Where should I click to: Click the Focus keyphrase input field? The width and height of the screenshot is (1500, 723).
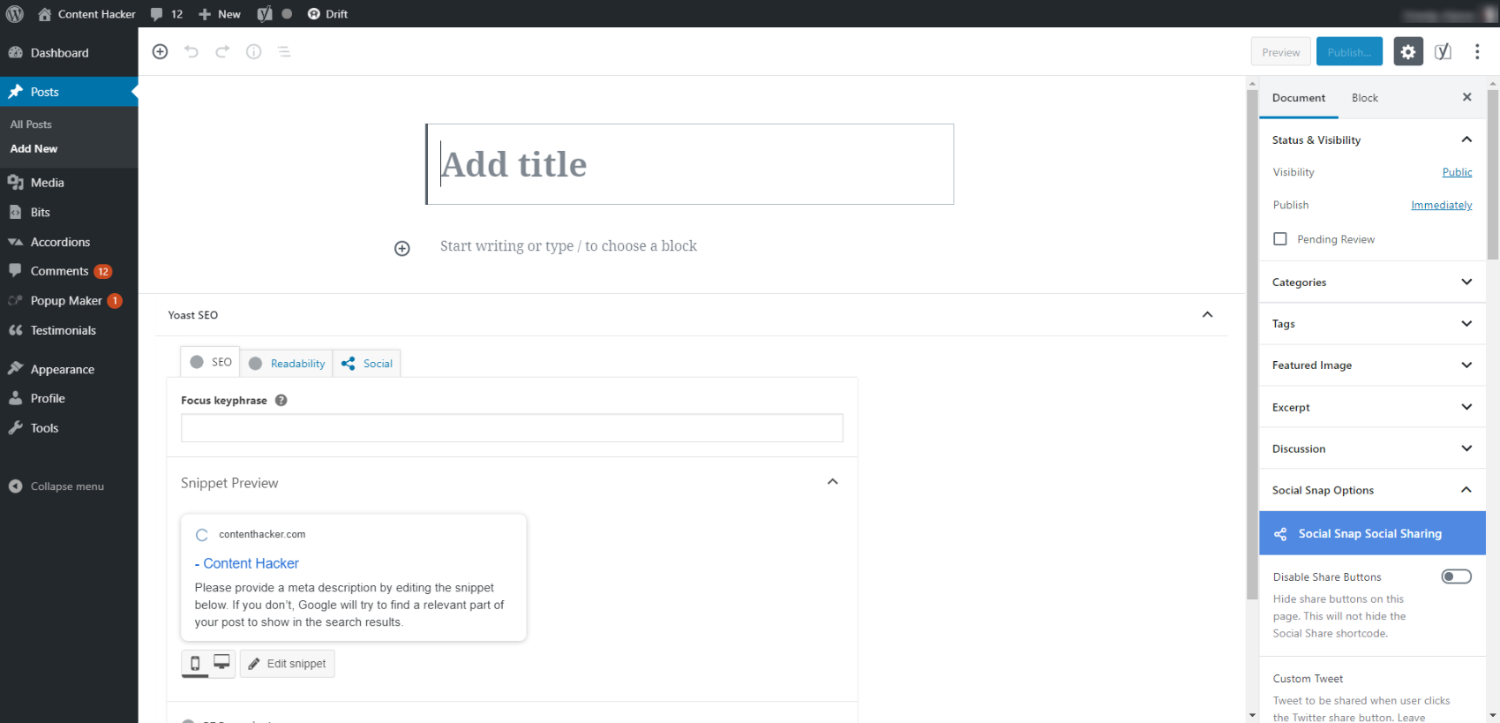tap(512, 428)
